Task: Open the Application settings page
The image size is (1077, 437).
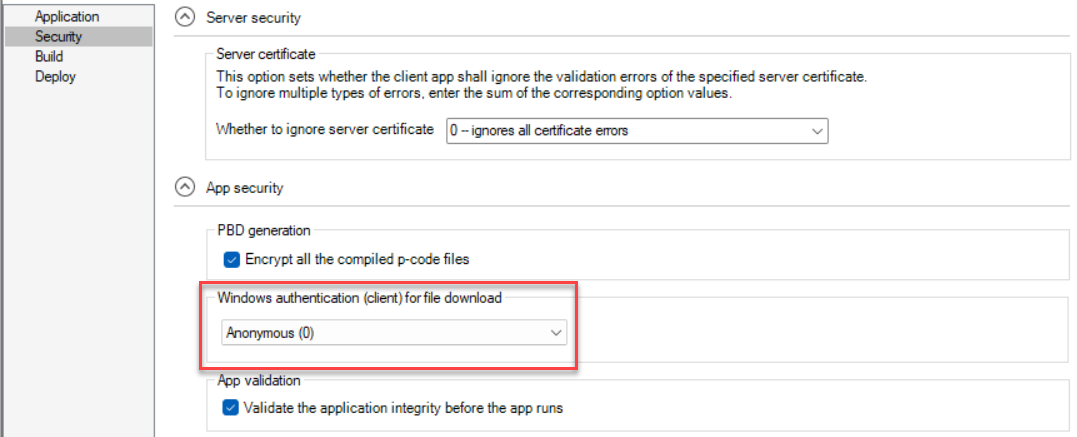Action: click(67, 17)
